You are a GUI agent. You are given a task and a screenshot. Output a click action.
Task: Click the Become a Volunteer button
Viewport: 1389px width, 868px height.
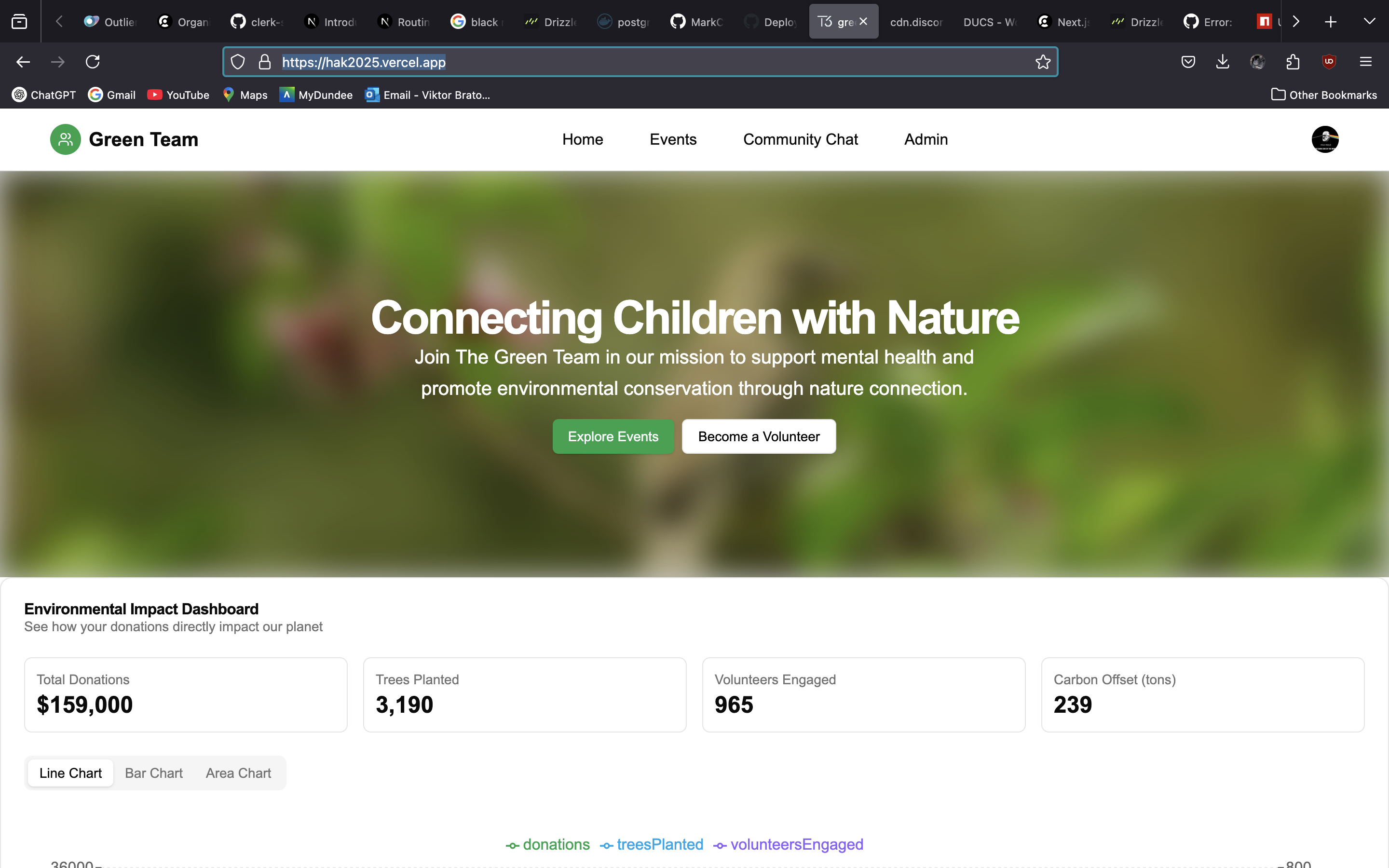click(x=758, y=436)
